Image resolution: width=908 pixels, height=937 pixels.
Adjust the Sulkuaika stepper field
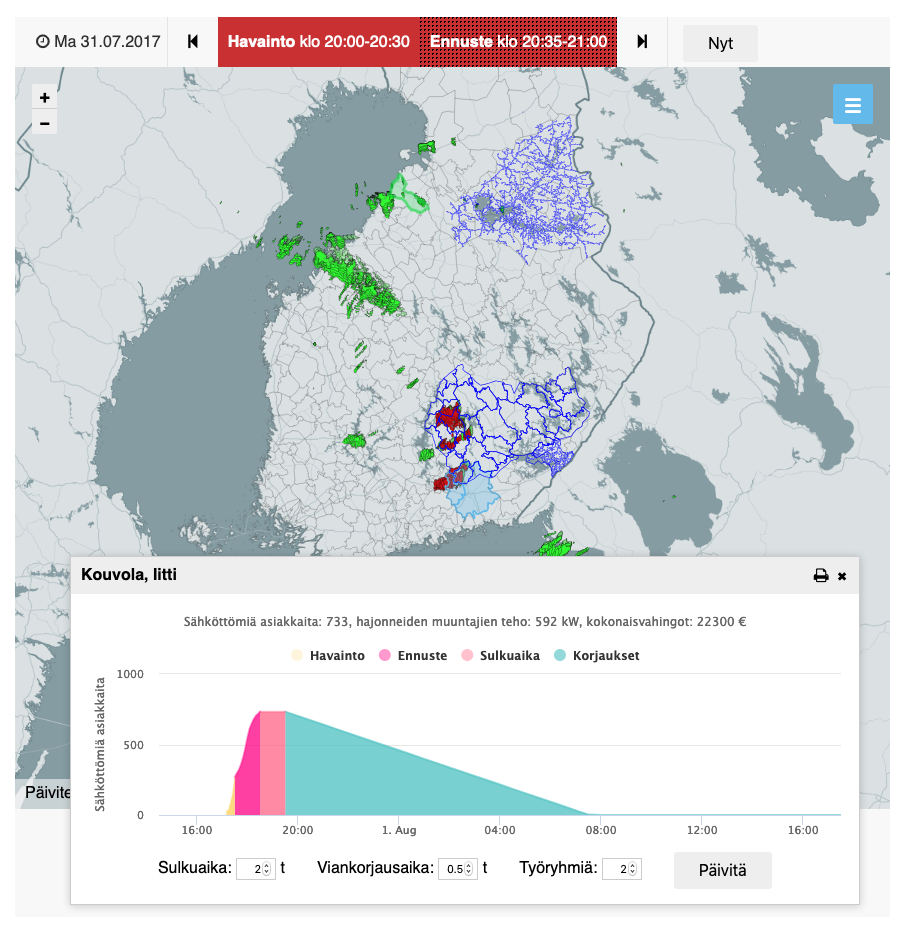click(x=256, y=869)
